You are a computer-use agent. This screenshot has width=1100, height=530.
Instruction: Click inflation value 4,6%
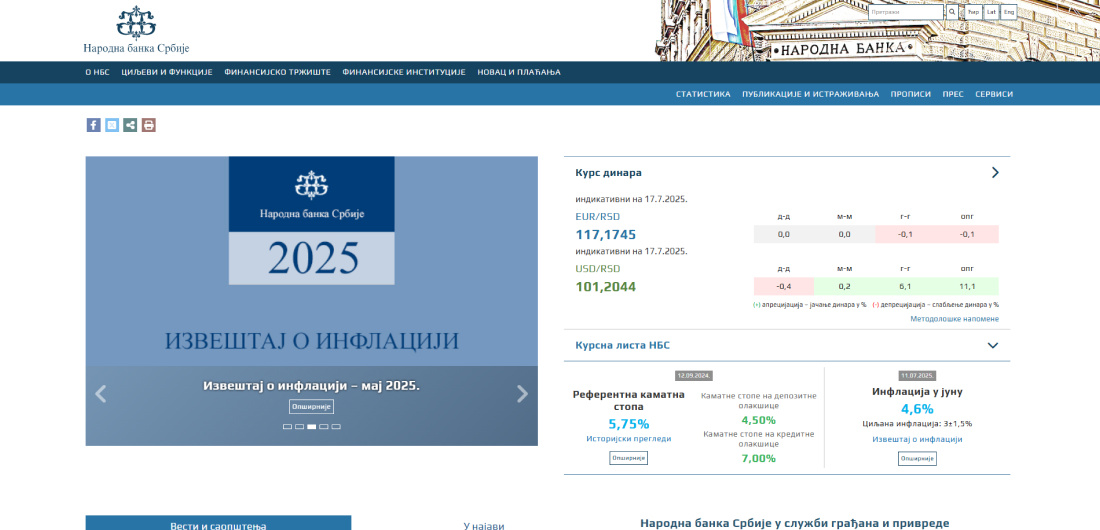tap(918, 409)
